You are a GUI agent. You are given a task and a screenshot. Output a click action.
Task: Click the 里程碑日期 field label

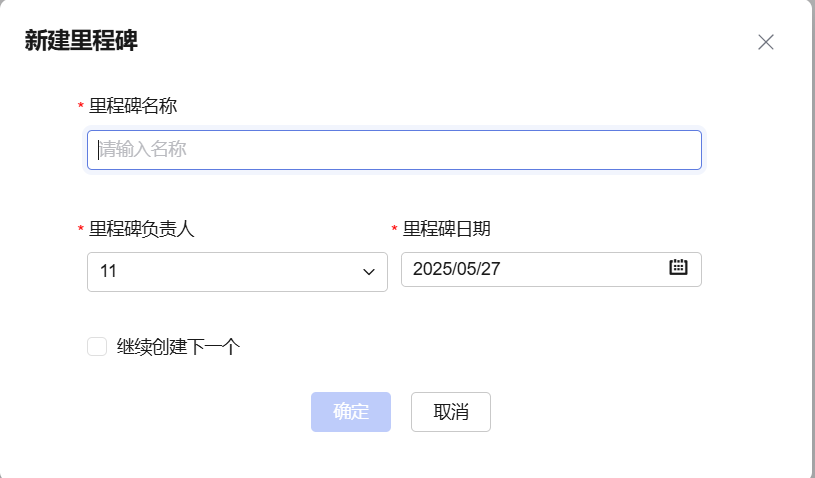pyautogui.click(x=446, y=229)
